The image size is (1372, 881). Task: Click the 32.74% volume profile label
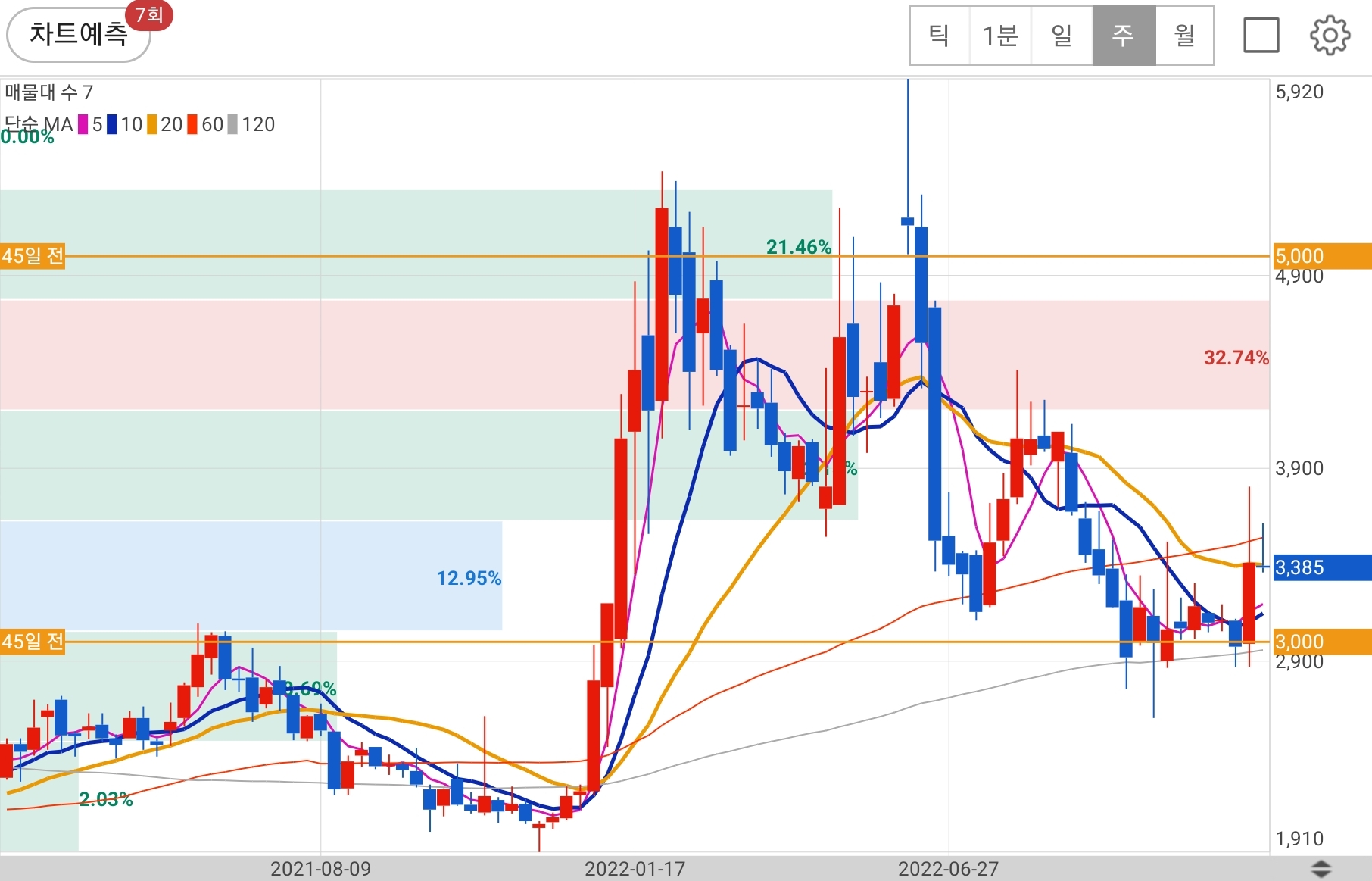1236,358
